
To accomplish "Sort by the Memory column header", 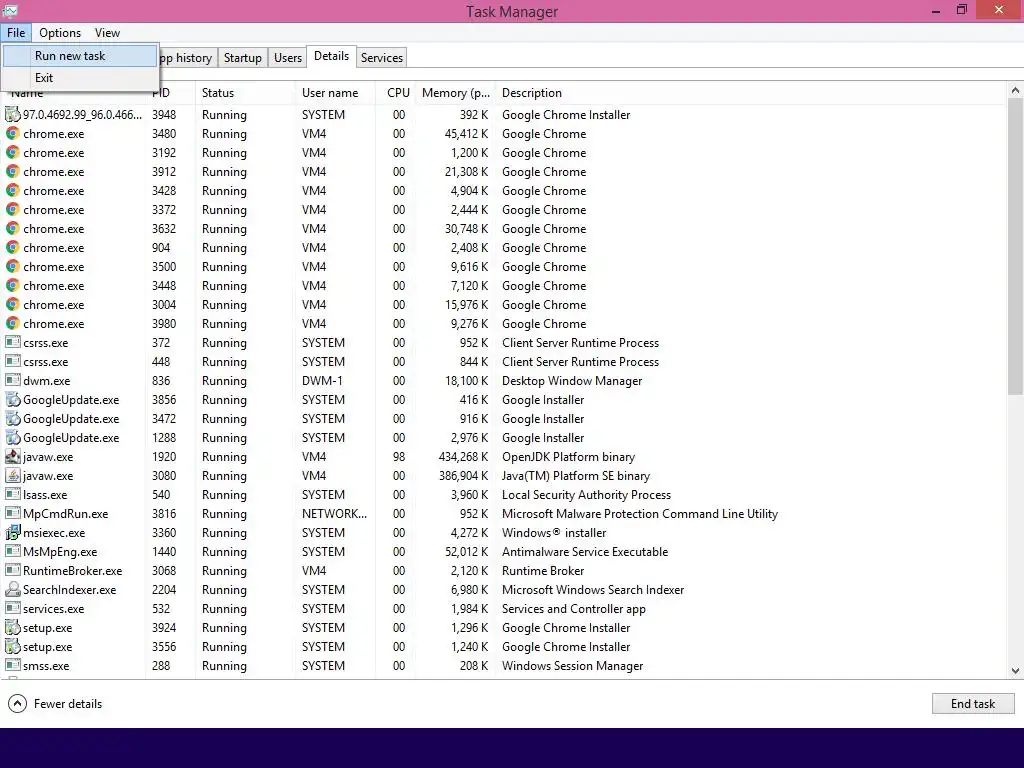I will click(x=455, y=93).
